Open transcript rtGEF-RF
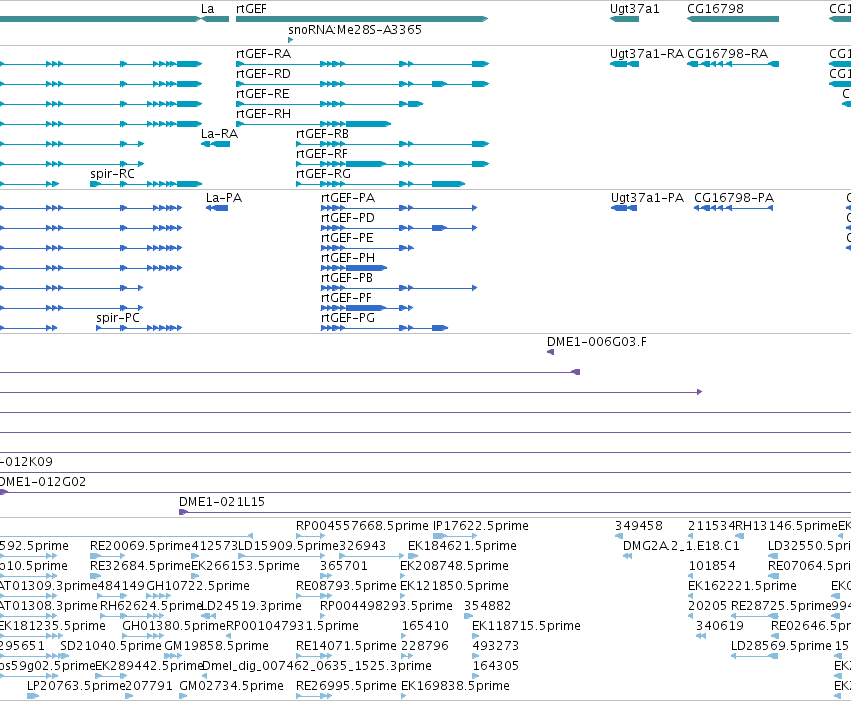 pos(322,154)
